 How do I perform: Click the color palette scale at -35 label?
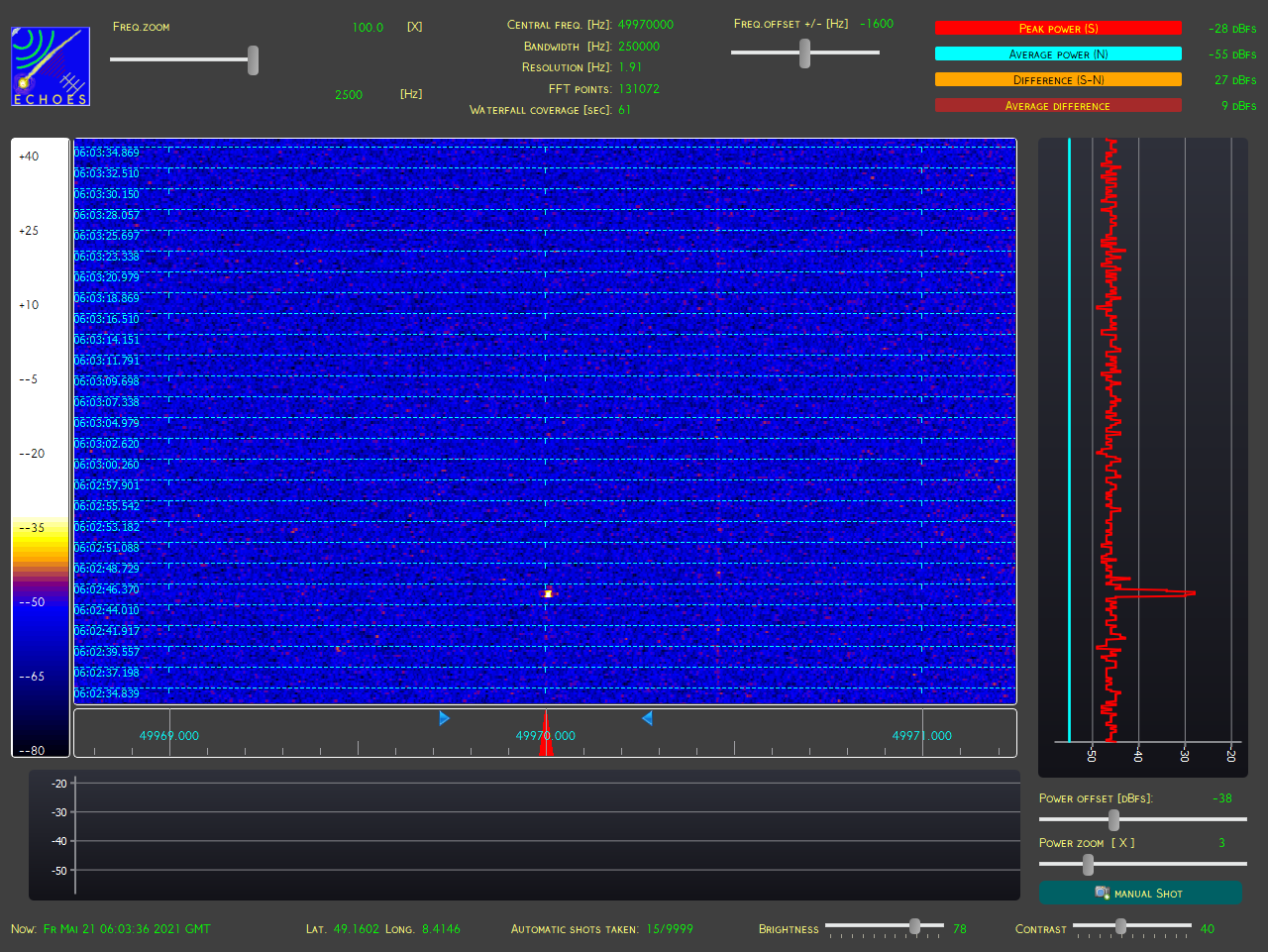click(x=32, y=528)
